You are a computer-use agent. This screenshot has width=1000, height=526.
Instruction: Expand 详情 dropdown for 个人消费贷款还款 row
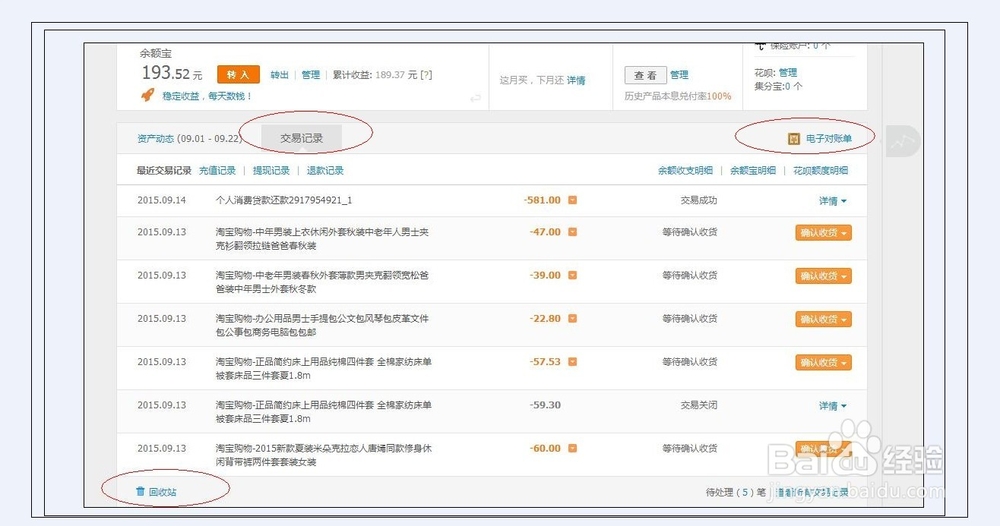pyautogui.click(x=833, y=201)
